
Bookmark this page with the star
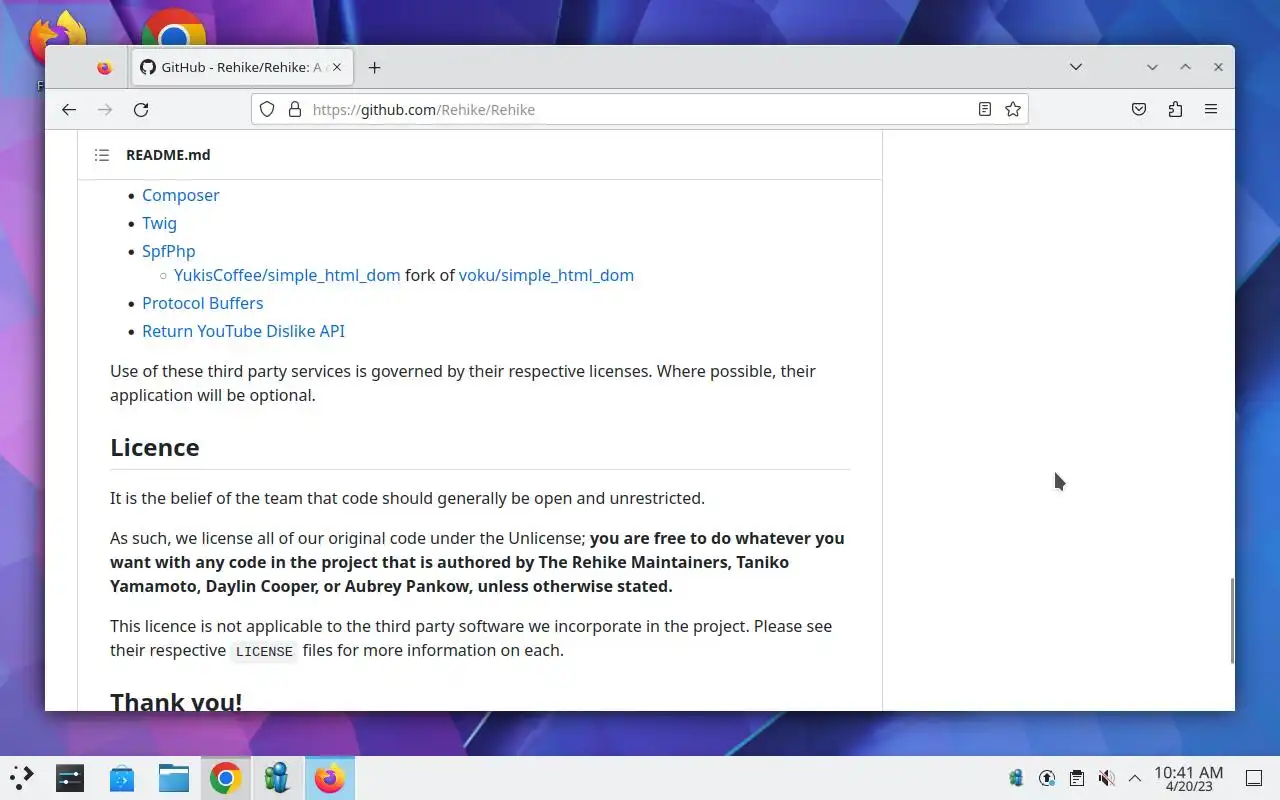[1013, 110]
